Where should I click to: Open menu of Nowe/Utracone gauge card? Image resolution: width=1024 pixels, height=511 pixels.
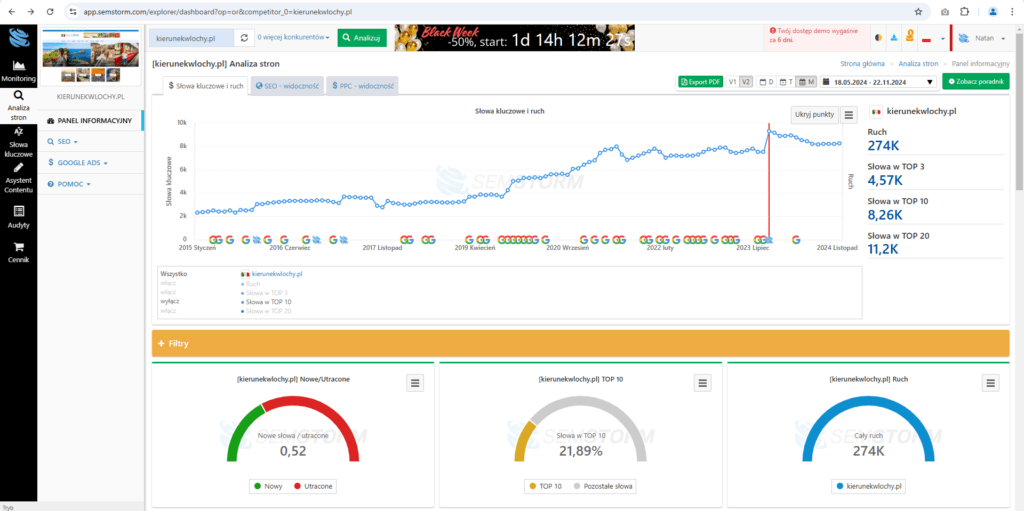pyautogui.click(x=416, y=383)
